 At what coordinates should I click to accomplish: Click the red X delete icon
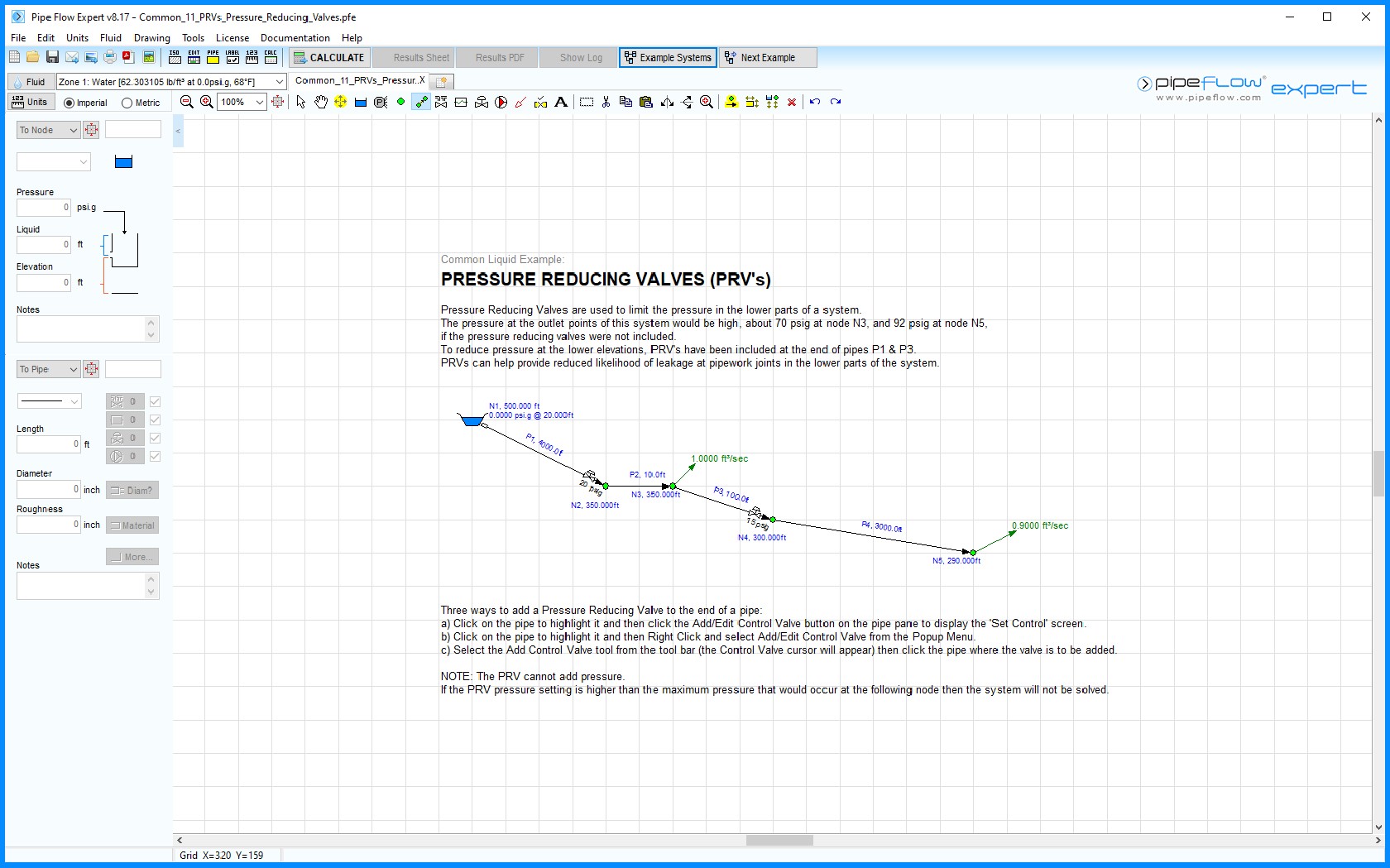point(792,102)
